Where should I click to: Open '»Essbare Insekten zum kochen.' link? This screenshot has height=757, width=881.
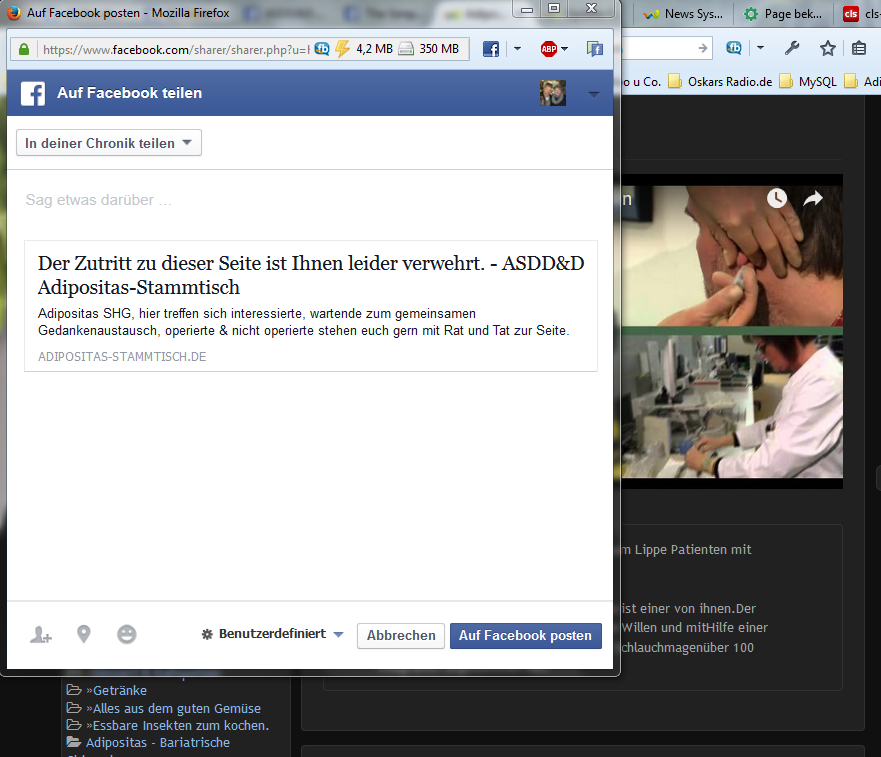pos(178,726)
